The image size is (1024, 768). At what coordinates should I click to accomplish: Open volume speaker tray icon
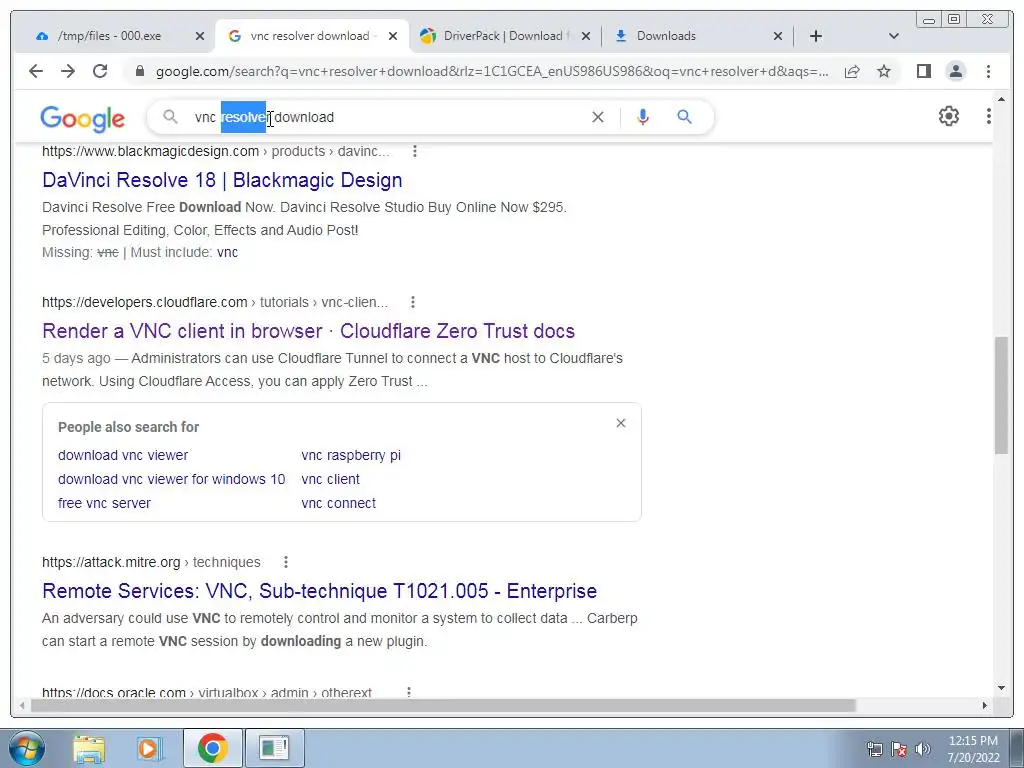923,749
